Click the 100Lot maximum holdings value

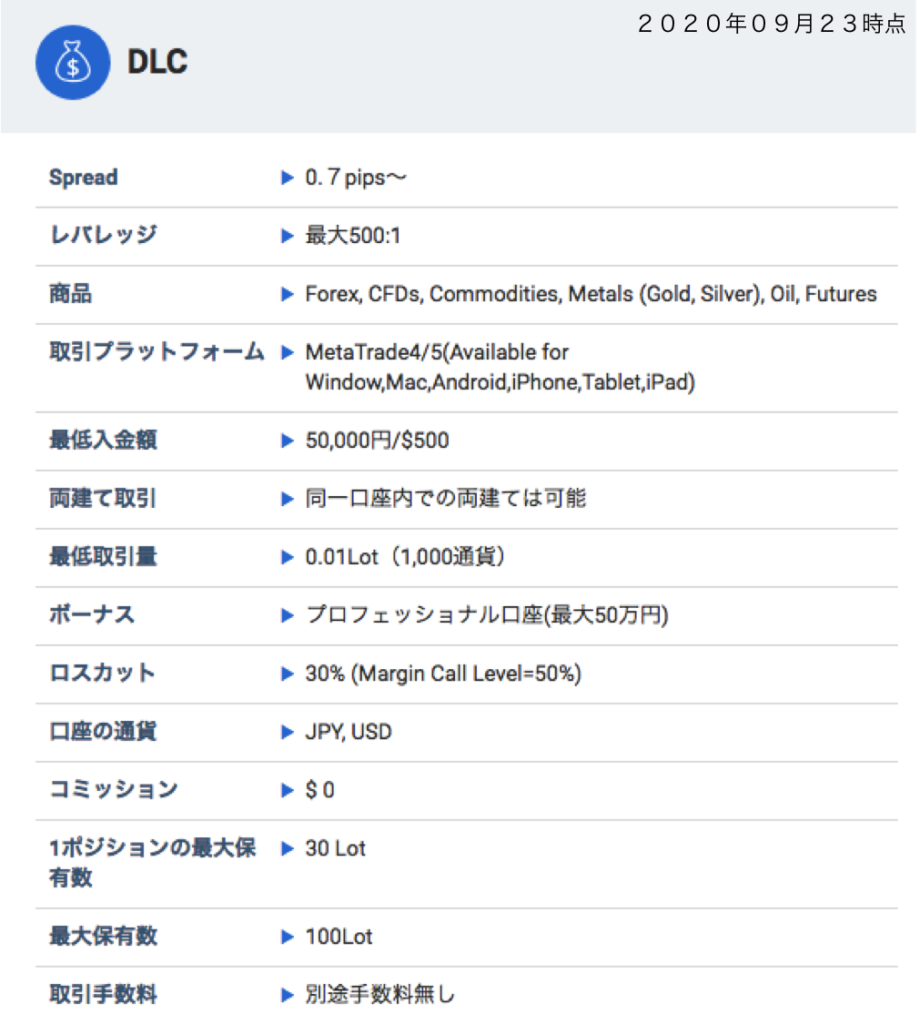tap(339, 937)
